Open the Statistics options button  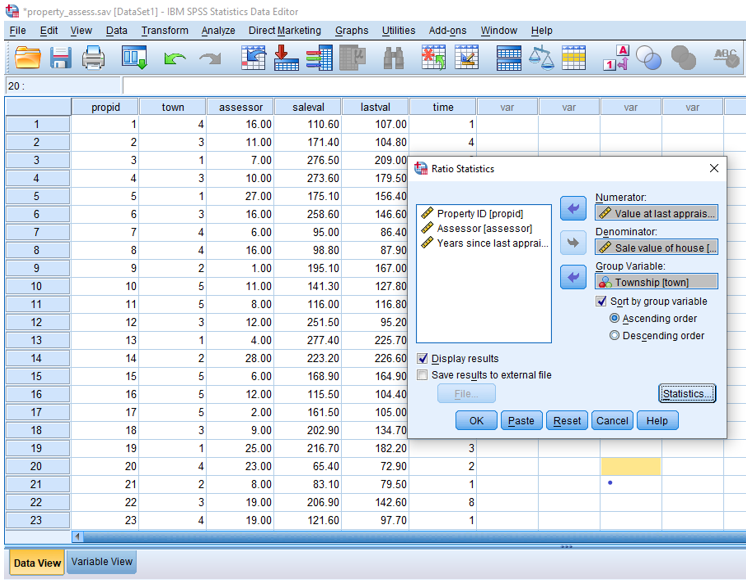point(687,394)
